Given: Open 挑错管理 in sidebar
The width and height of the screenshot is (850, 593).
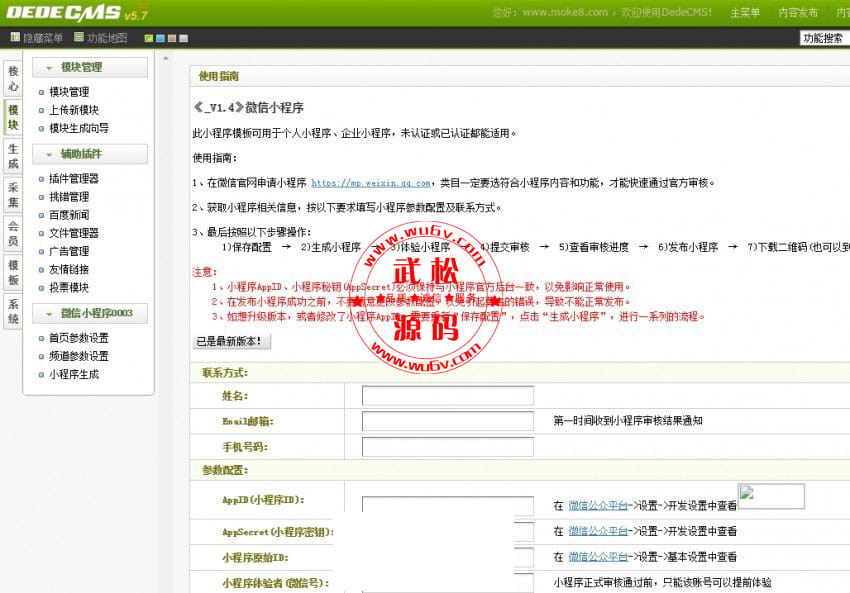Looking at the screenshot, I should [69, 197].
